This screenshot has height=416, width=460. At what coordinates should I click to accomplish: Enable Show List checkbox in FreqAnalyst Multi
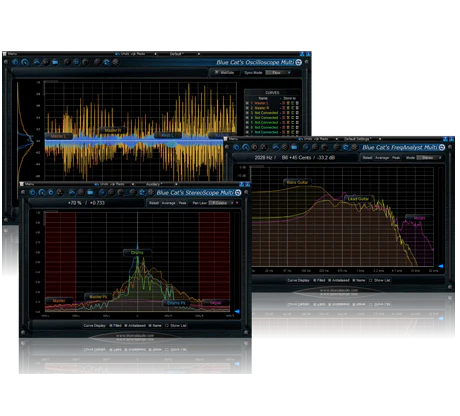tap(371, 281)
